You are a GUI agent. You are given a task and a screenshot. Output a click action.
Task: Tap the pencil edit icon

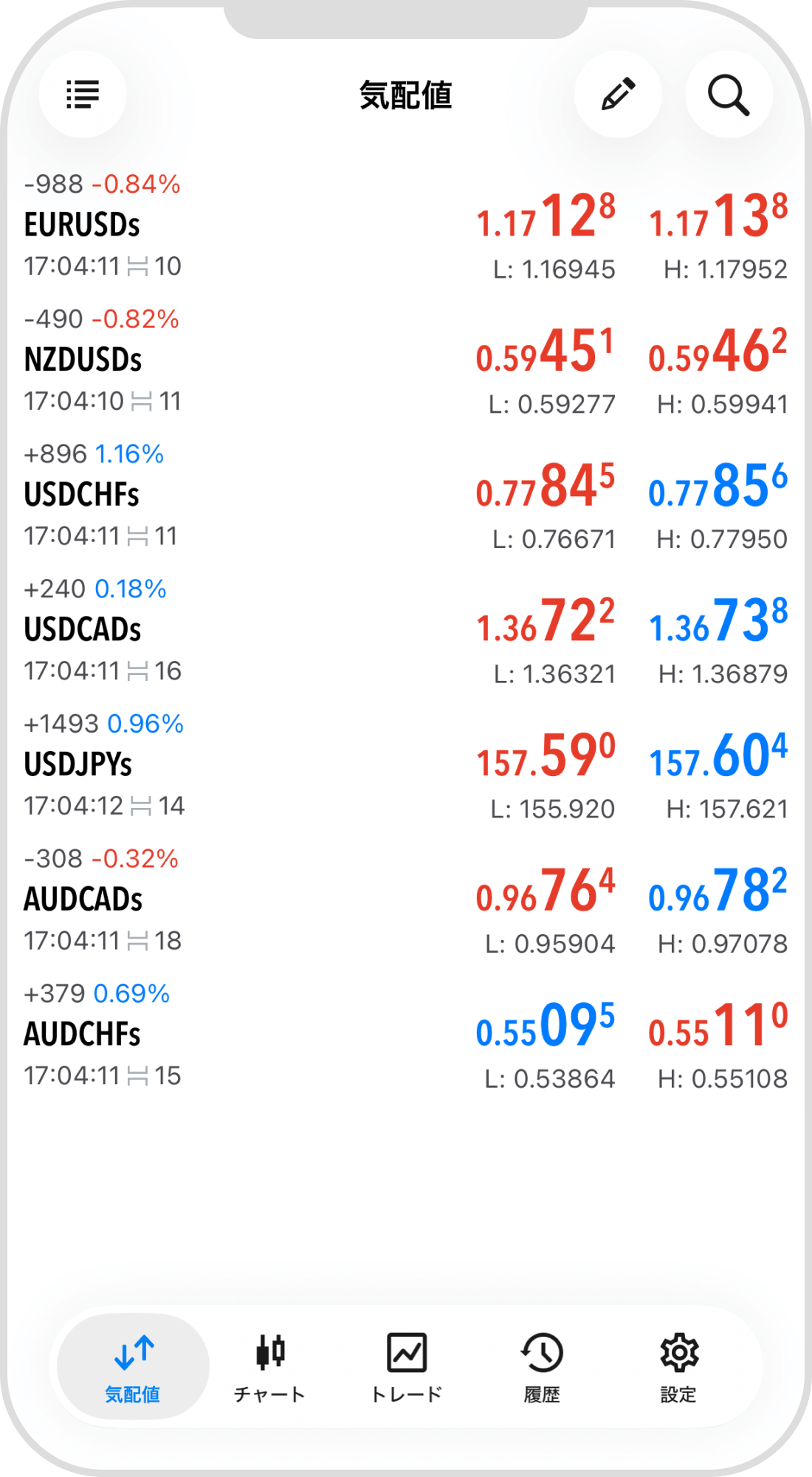(618, 95)
